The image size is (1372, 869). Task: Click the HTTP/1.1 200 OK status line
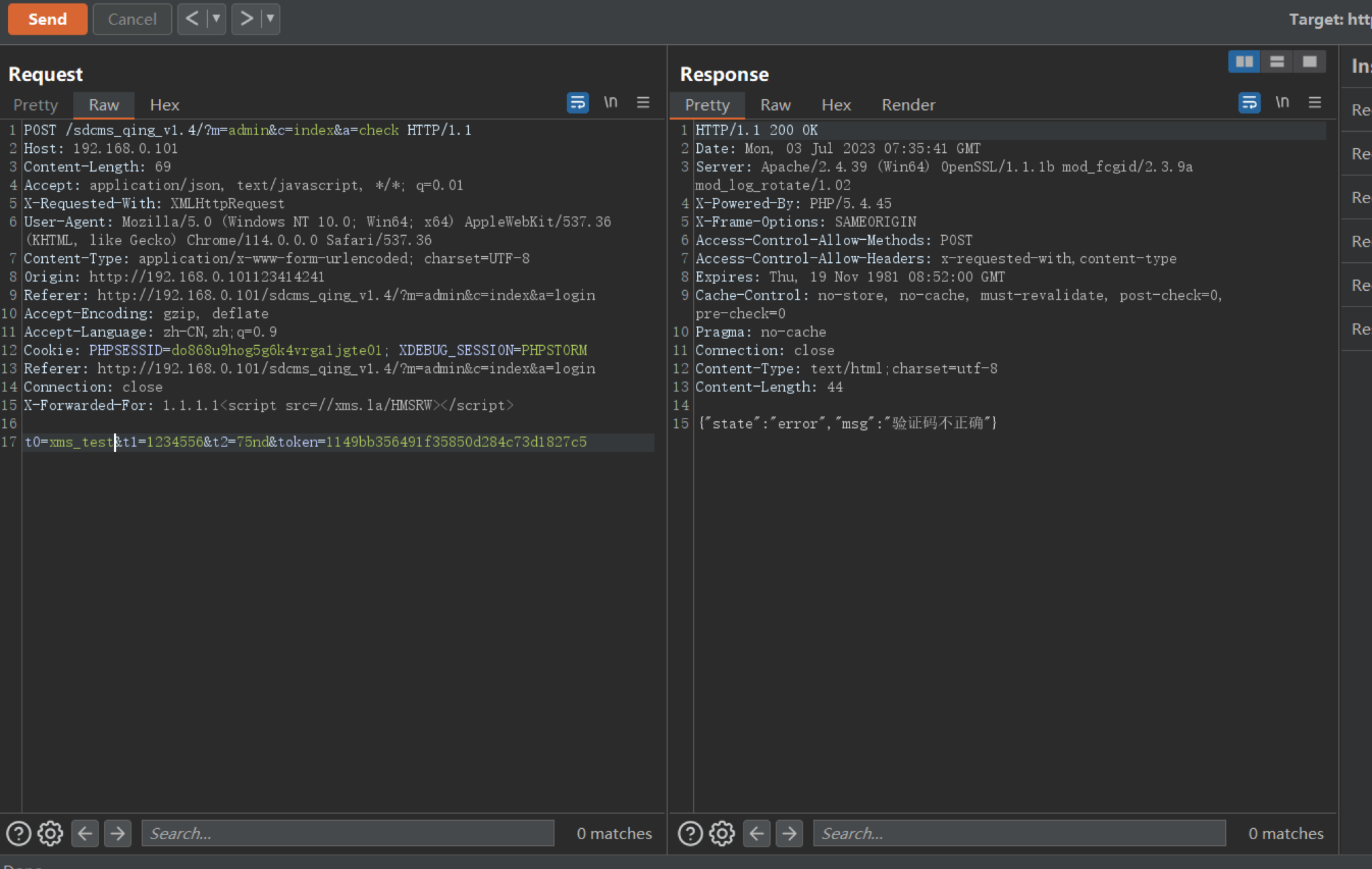[x=756, y=130]
